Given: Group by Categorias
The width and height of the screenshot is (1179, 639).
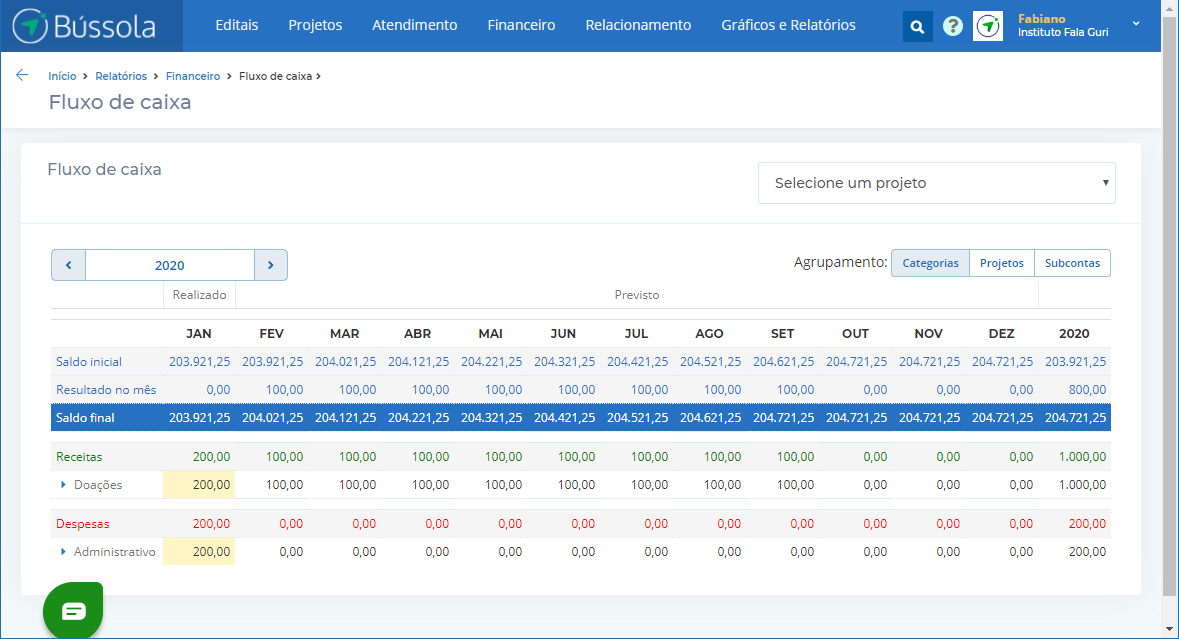Looking at the screenshot, I should click(930, 263).
